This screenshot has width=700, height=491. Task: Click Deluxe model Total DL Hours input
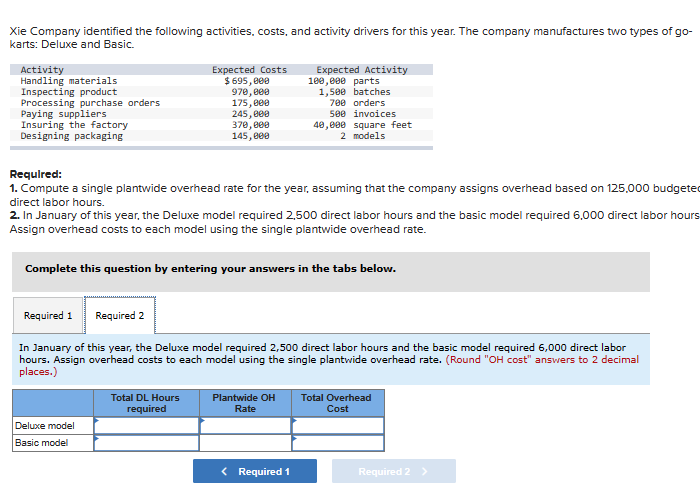pos(146,425)
